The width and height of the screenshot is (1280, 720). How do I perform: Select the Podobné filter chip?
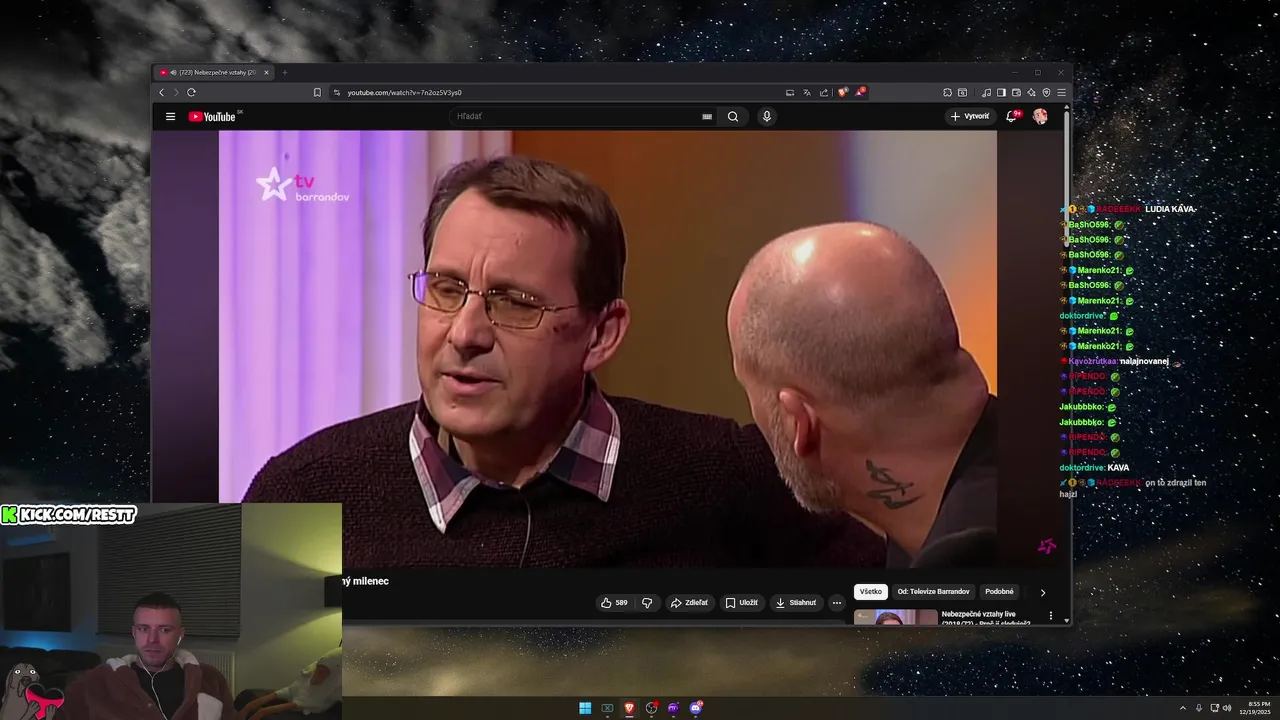(999, 592)
